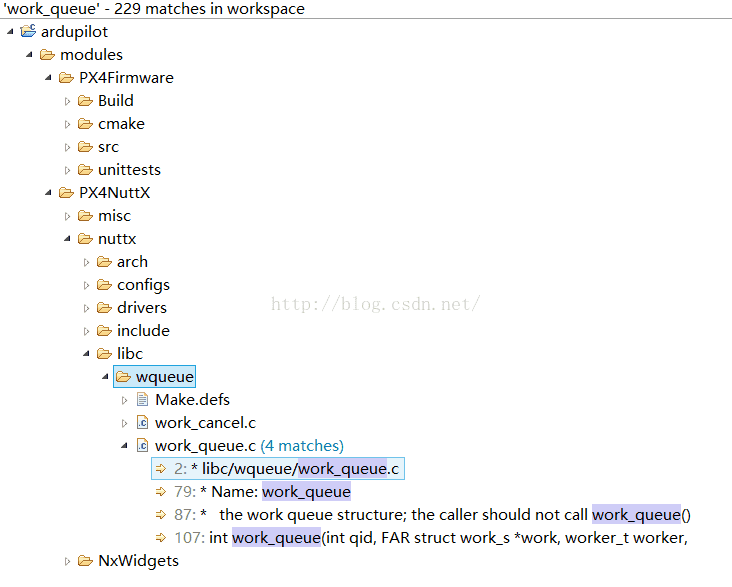Image resolution: width=732 pixels, height=587 pixels.
Task: Click the misc folder icon
Action: click(85, 215)
